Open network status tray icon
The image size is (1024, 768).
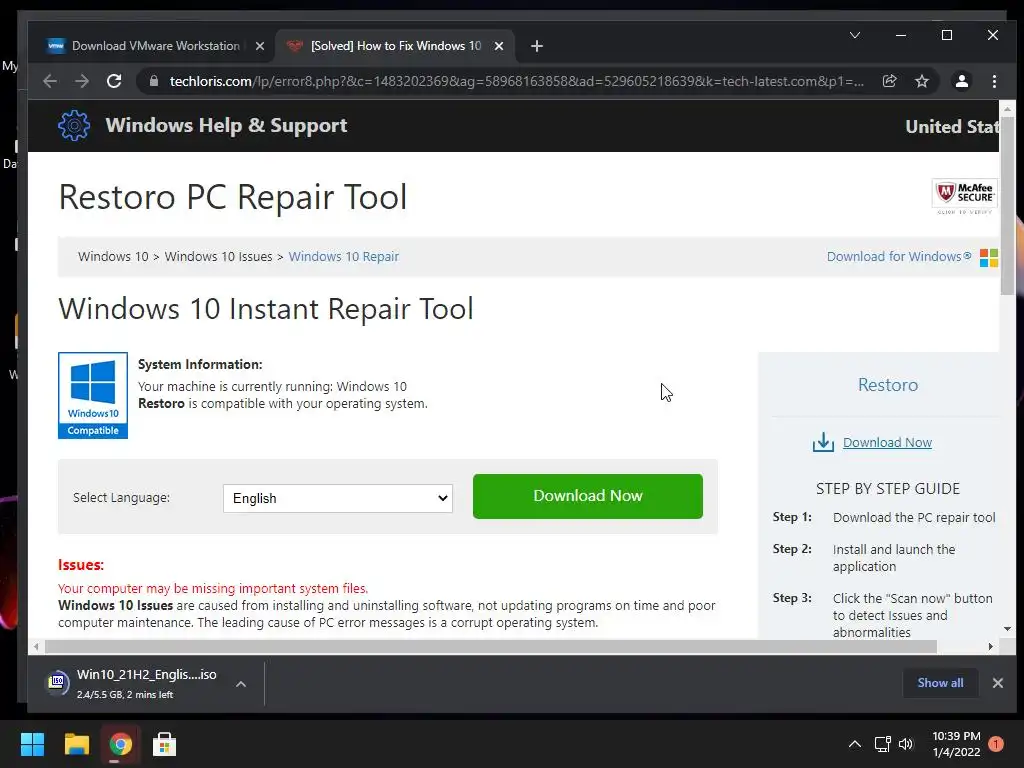[882, 744]
